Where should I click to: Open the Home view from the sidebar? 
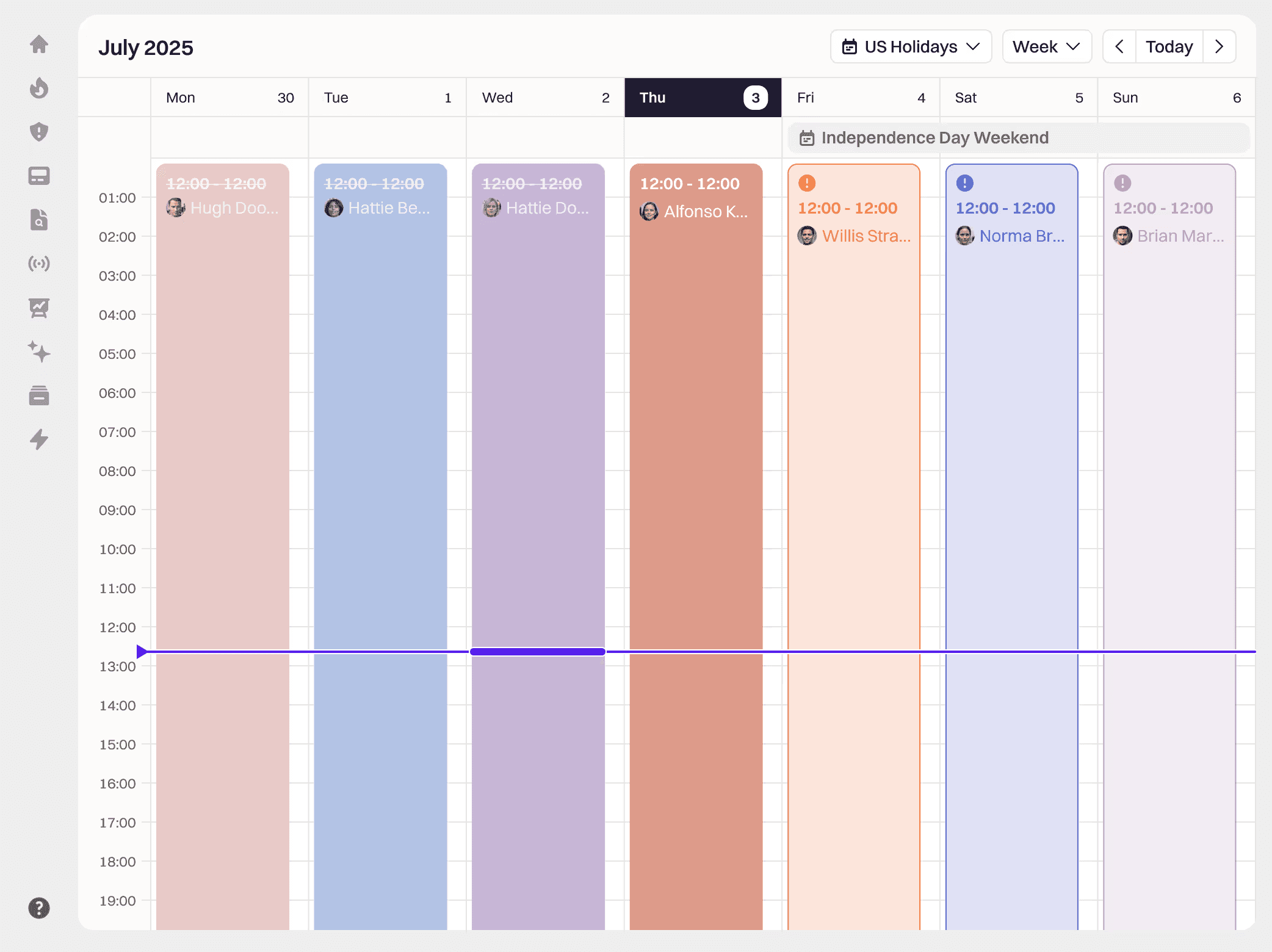coord(39,44)
